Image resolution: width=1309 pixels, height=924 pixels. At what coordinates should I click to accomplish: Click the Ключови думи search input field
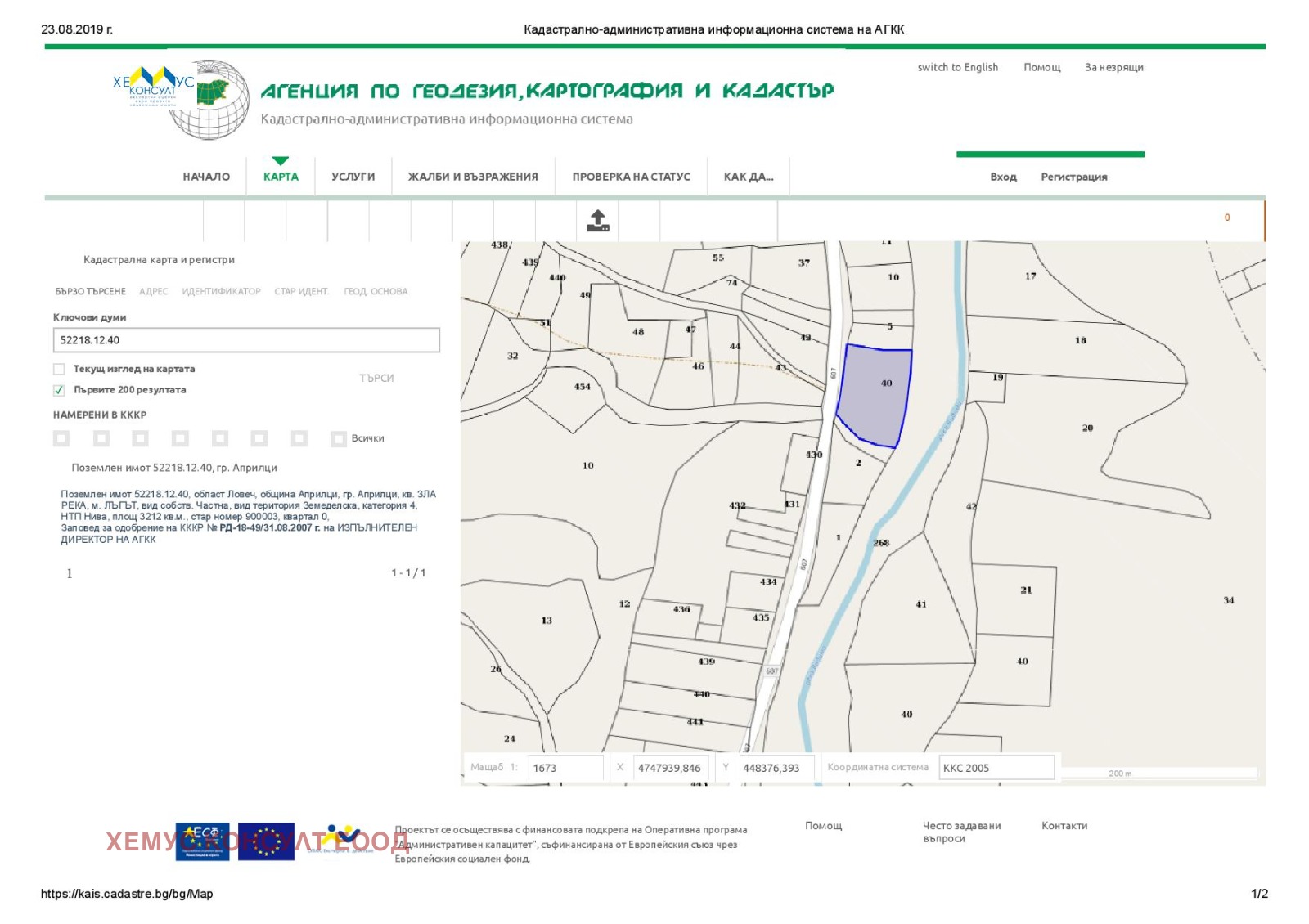(245, 340)
